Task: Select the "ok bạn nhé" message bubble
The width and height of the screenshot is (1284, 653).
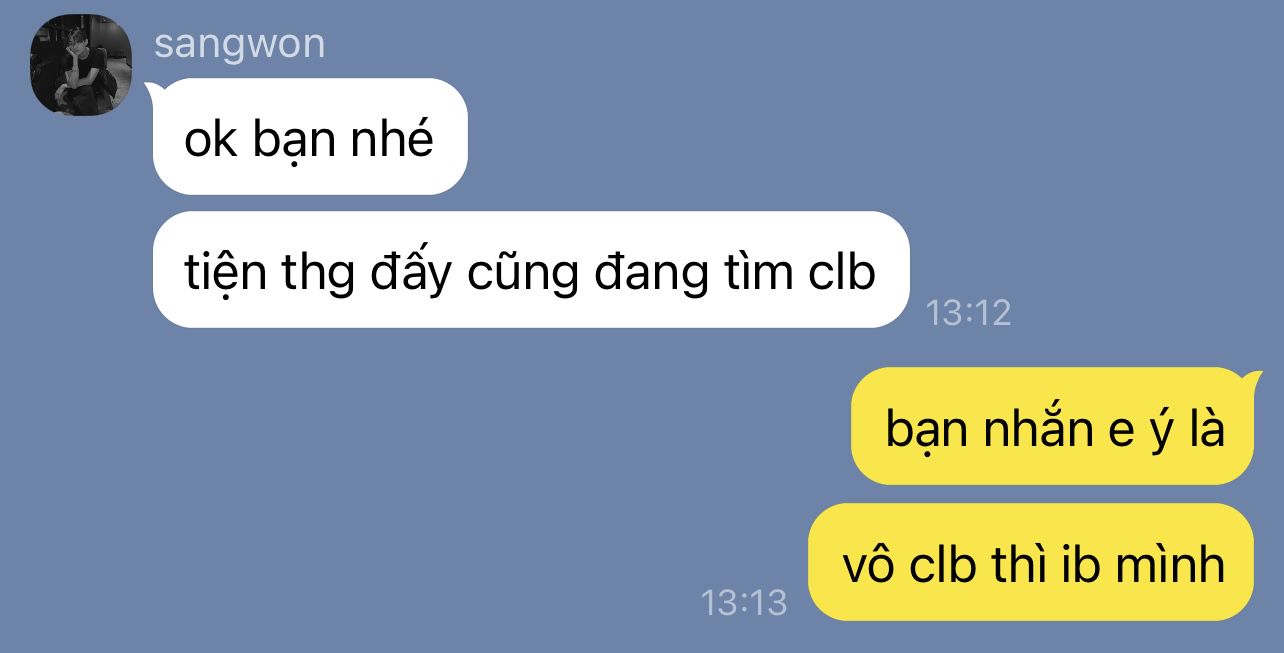Action: pyautogui.click(x=310, y=136)
